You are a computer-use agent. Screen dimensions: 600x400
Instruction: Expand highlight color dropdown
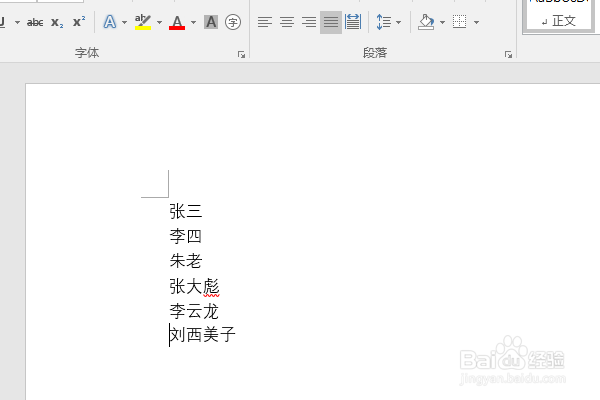click(x=159, y=23)
